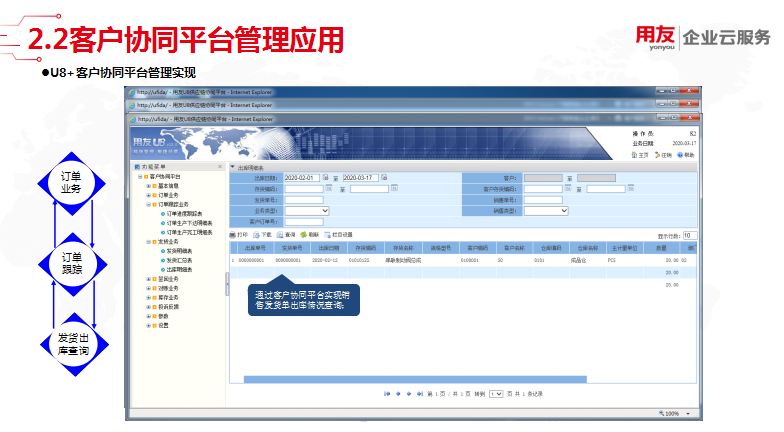The height and width of the screenshot is (432, 784).
Task: Expand the 基本信息 tree node
Action: pyautogui.click(x=148, y=186)
